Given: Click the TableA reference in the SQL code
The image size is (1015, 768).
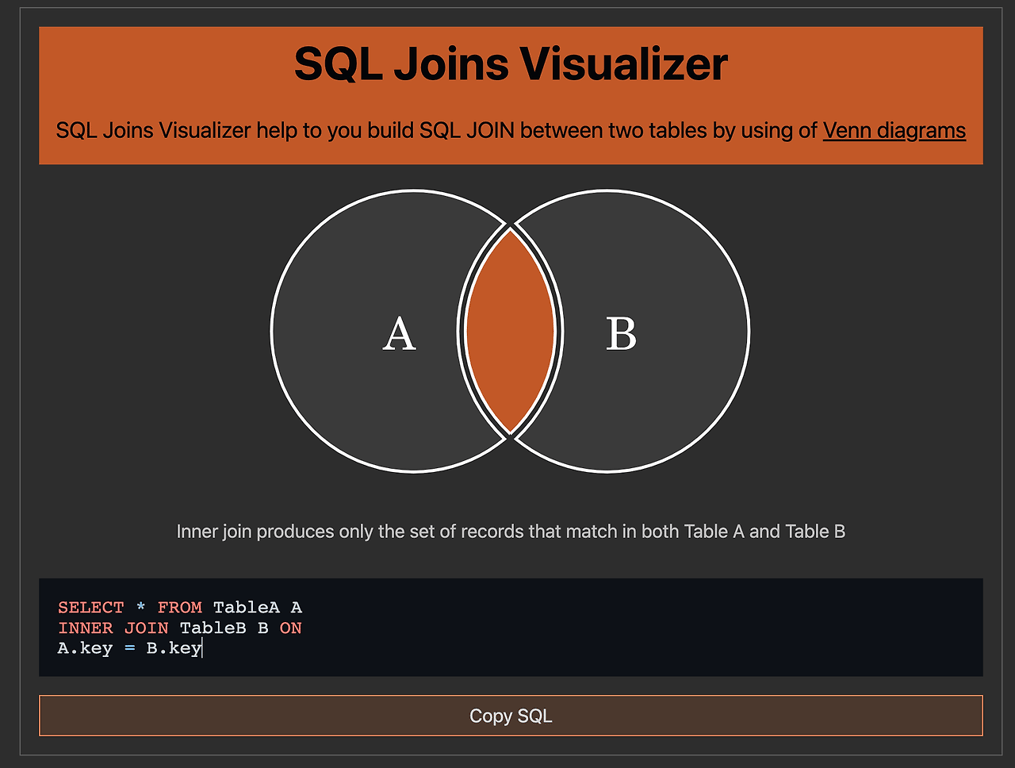Looking at the screenshot, I should 245,607.
